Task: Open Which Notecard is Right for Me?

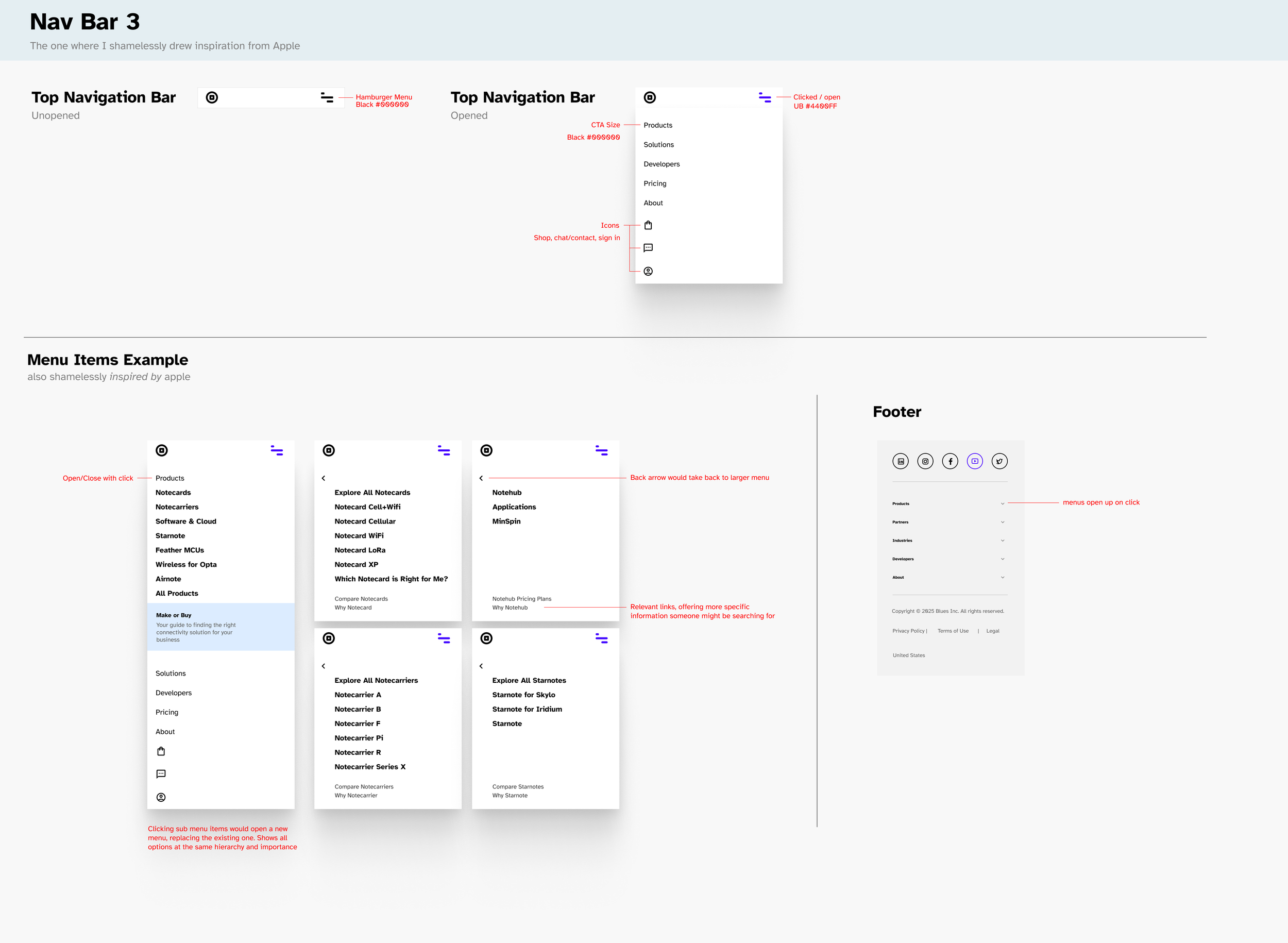Action: (391, 579)
